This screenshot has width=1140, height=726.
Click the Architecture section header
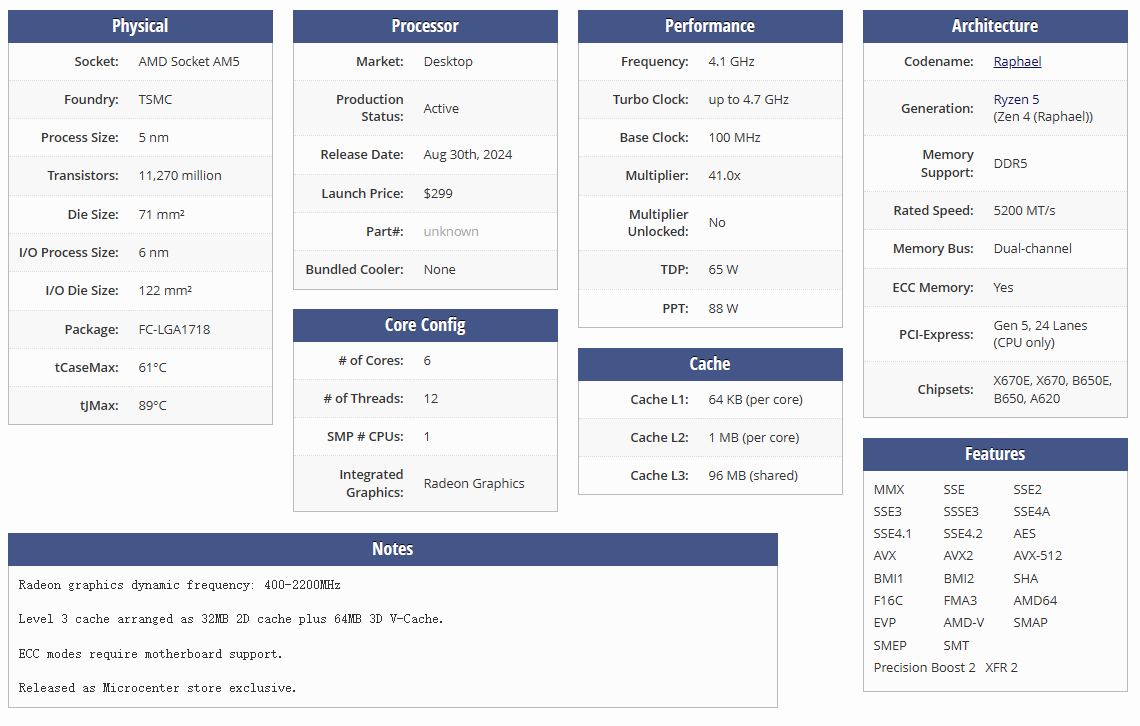(x=995, y=26)
